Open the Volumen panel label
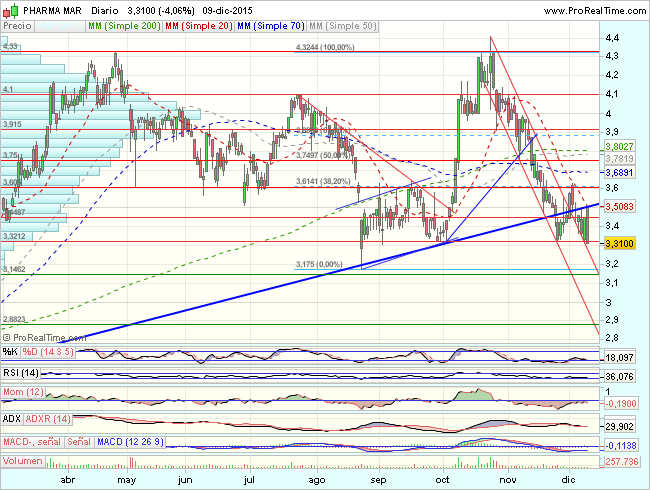 [x=22, y=461]
